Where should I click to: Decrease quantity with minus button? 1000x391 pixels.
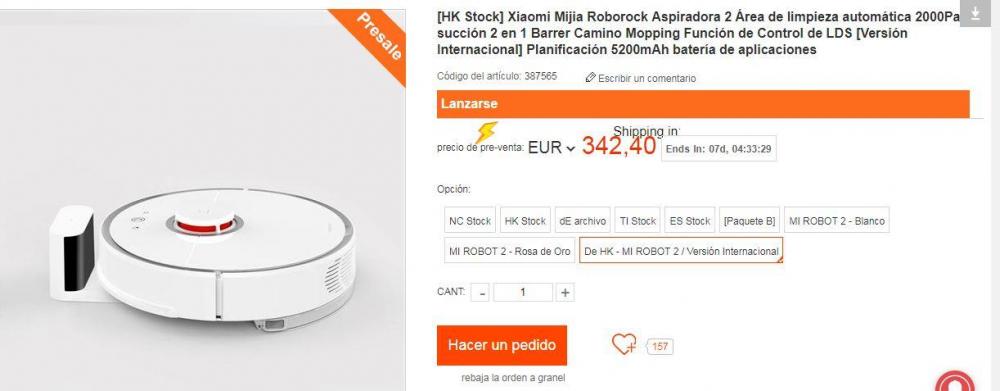pos(482,293)
